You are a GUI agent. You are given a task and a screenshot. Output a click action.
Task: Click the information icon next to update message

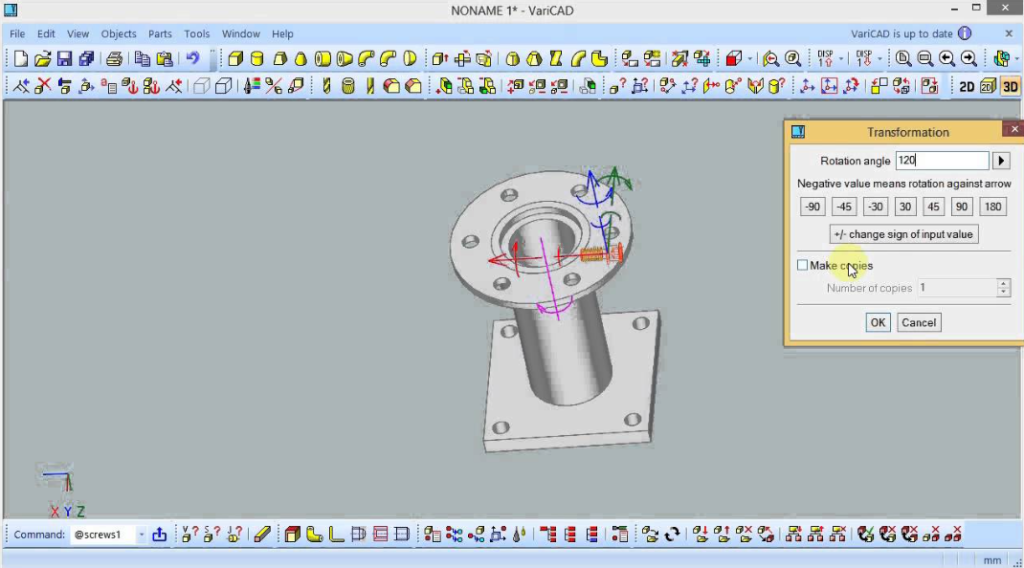click(965, 33)
